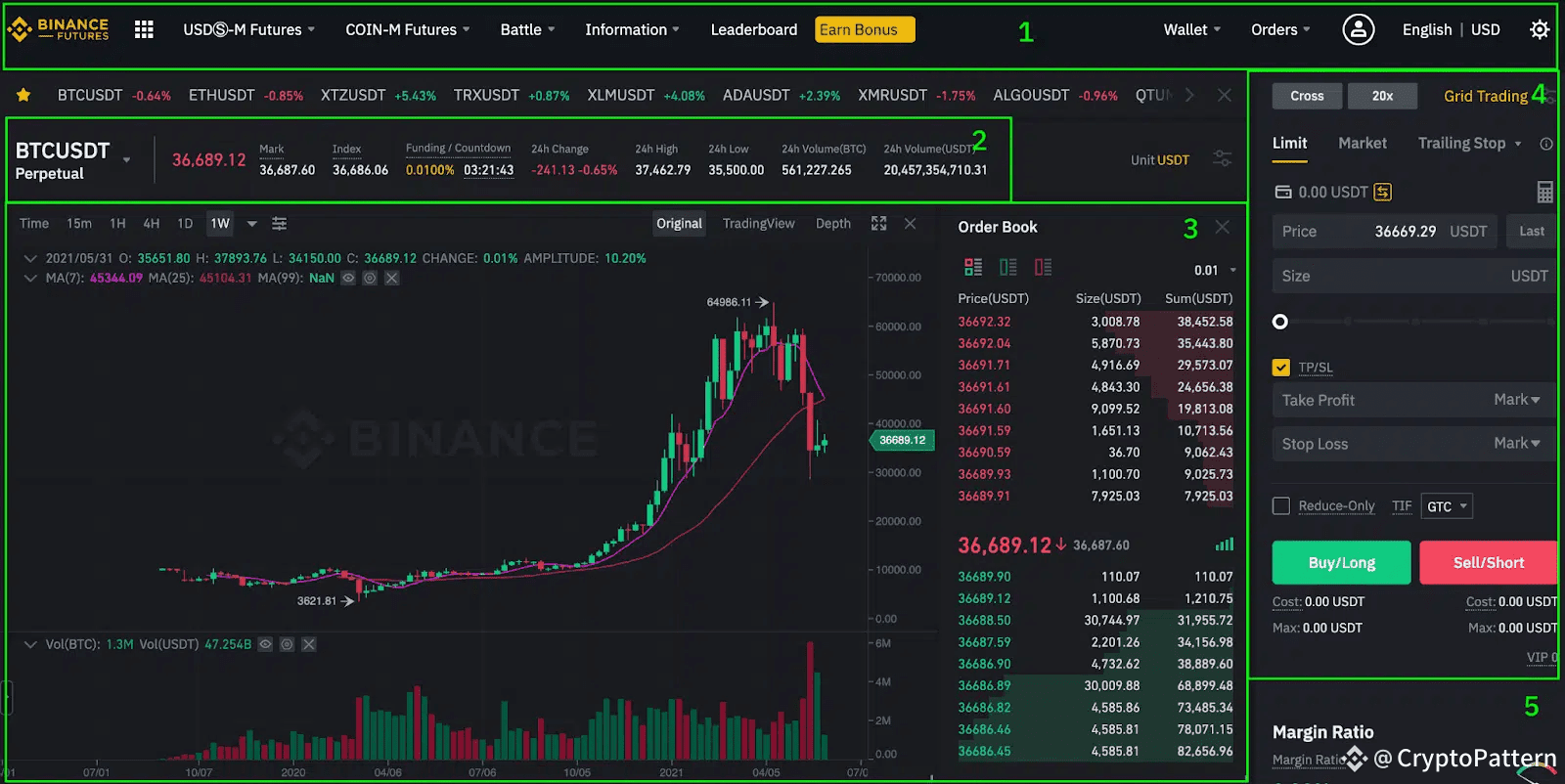Switch to the Market order tab
1565x784 pixels.
pos(1362,143)
